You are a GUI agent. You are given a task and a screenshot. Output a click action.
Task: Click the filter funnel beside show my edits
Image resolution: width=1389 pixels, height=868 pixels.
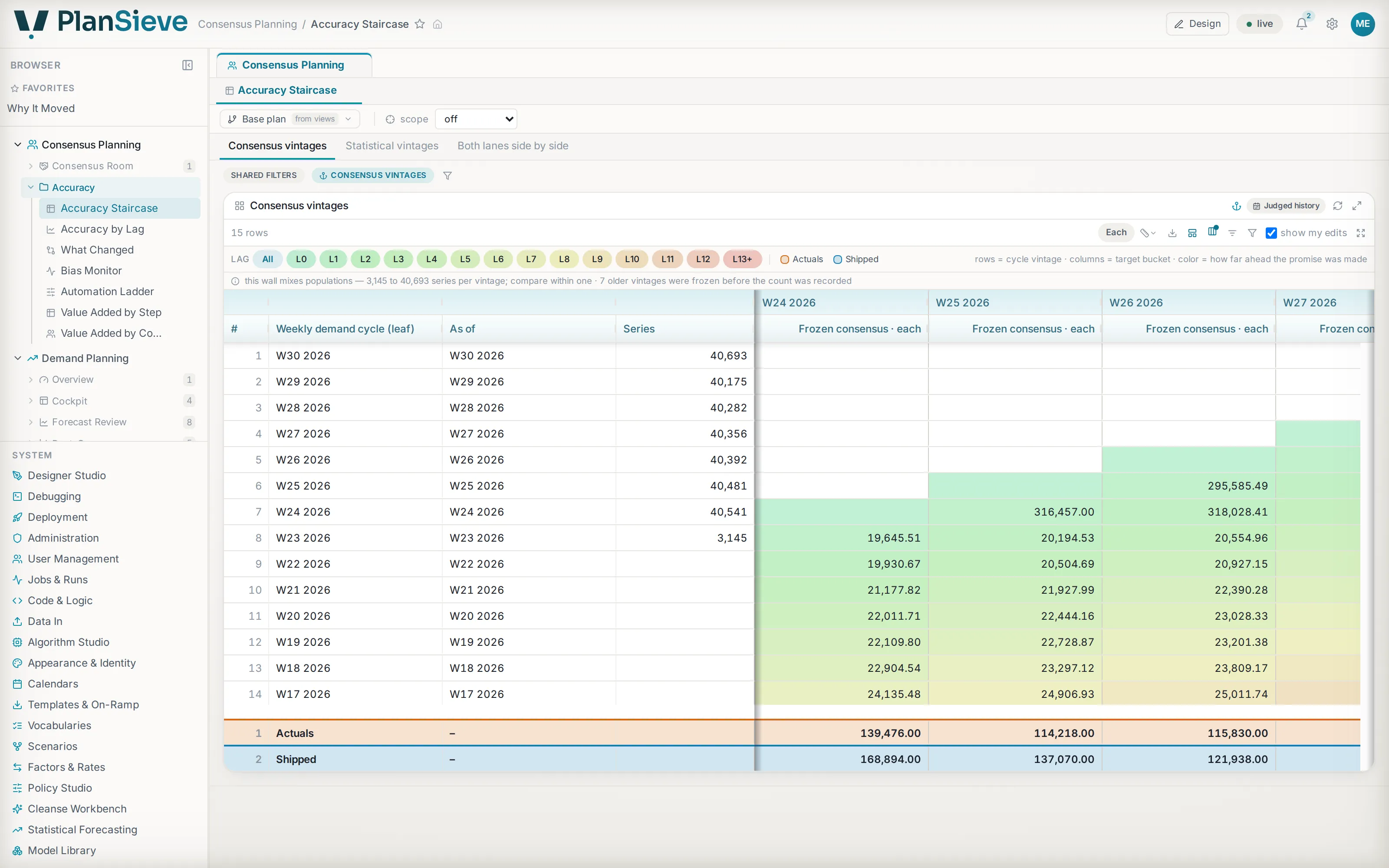click(x=1252, y=233)
